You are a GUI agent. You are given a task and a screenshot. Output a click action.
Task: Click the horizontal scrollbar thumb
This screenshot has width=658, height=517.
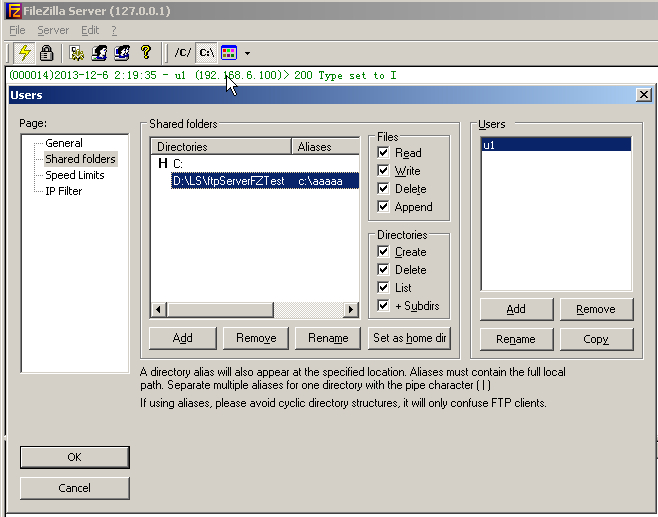pos(220,310)
